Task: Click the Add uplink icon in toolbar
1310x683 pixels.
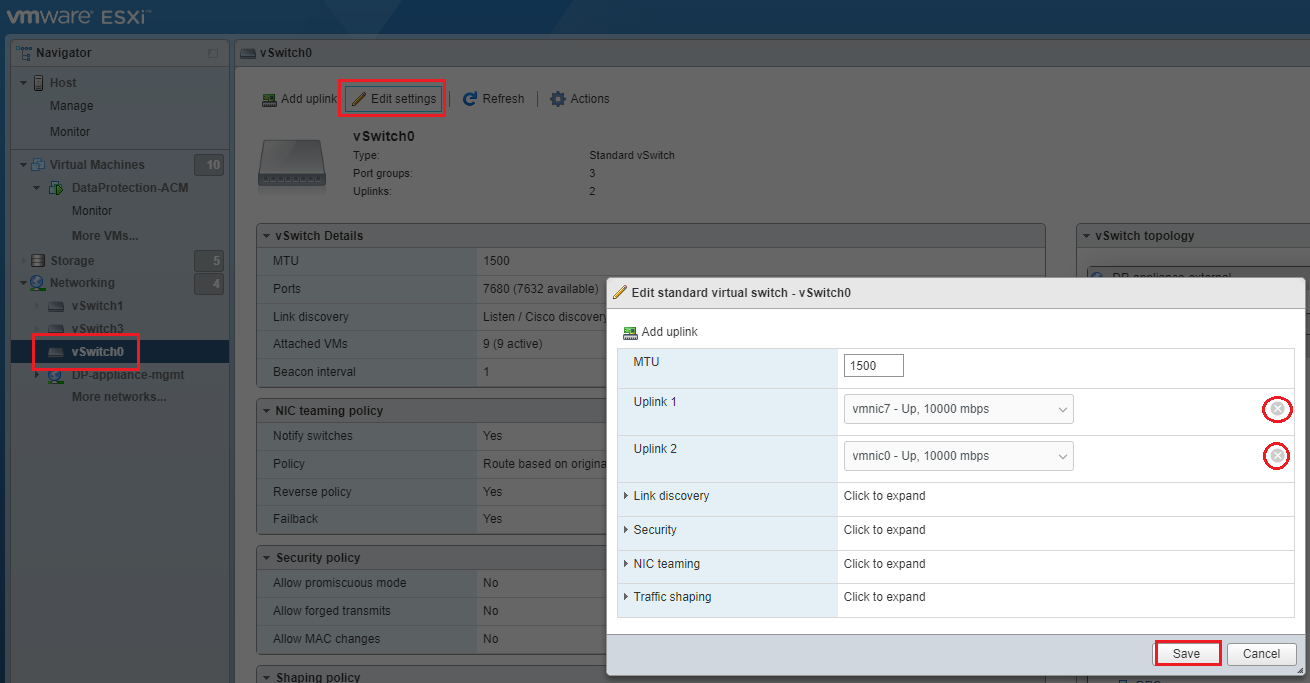Action: pos(269,100)
